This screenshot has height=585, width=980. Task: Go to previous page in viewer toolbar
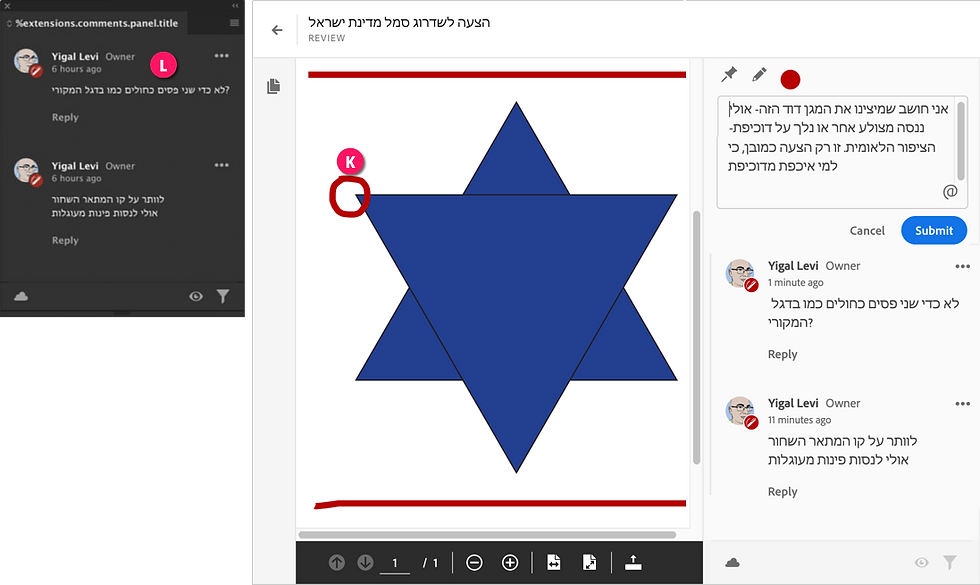(x=337, y=562)
